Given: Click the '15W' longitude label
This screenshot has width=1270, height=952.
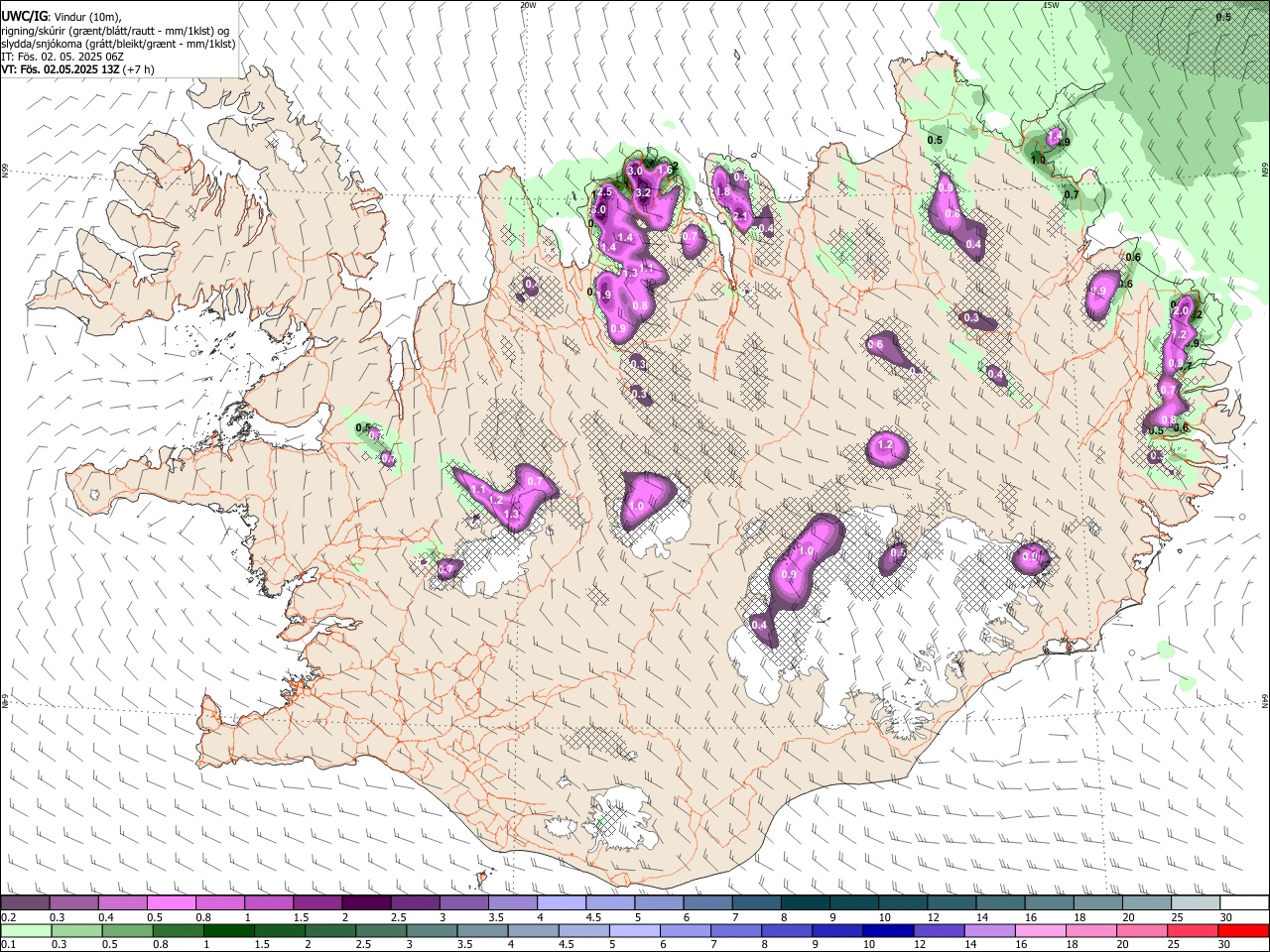Looking at the screenshot, I should 1050,5.
